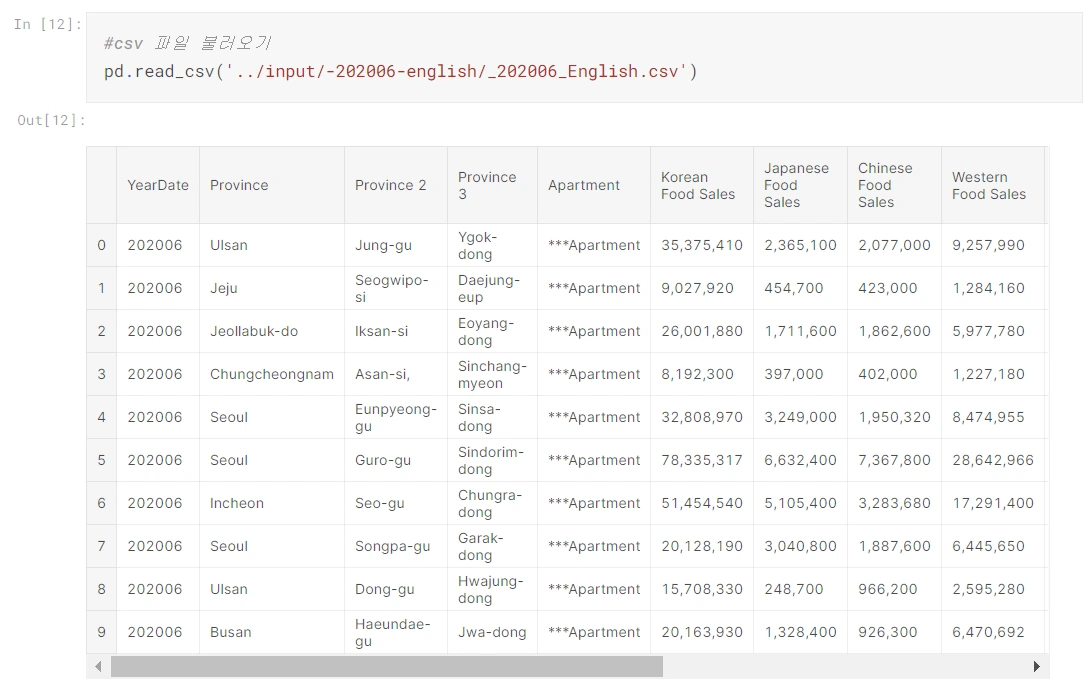
Task: Click the table's horizontal scrollbar thumb
Action: (x=386, y=666)
